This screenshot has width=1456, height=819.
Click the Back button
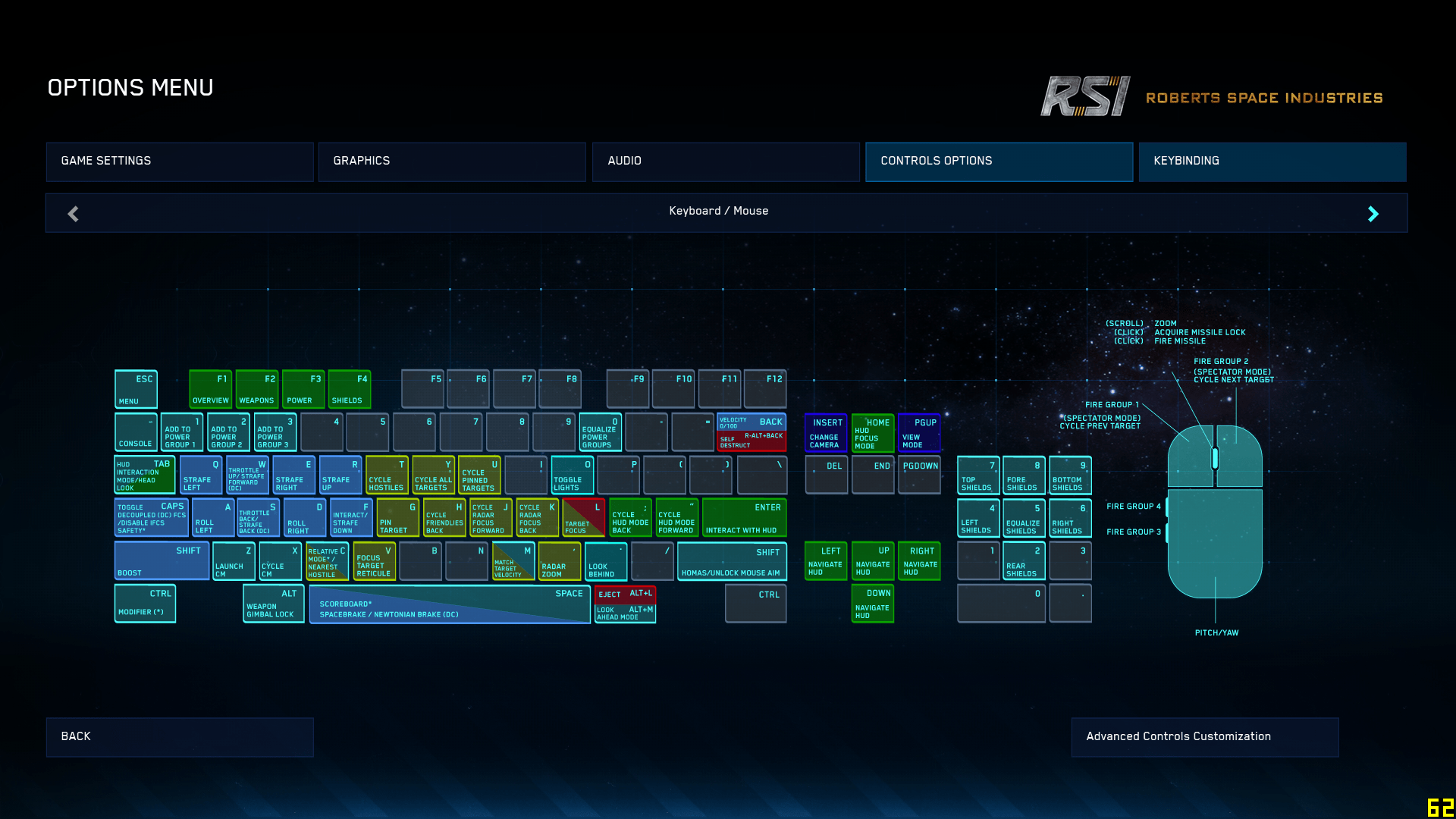tap(180, 736)
